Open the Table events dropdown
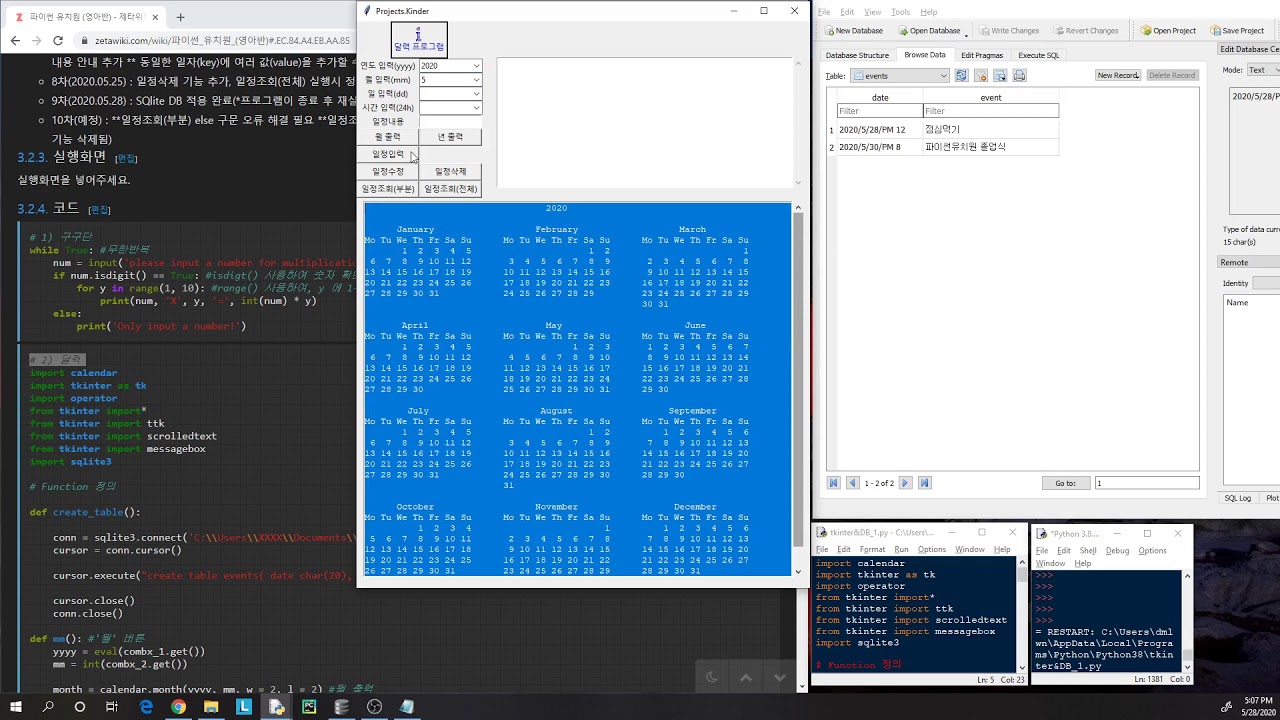1280x720 pixels. [x=900, y=75]
